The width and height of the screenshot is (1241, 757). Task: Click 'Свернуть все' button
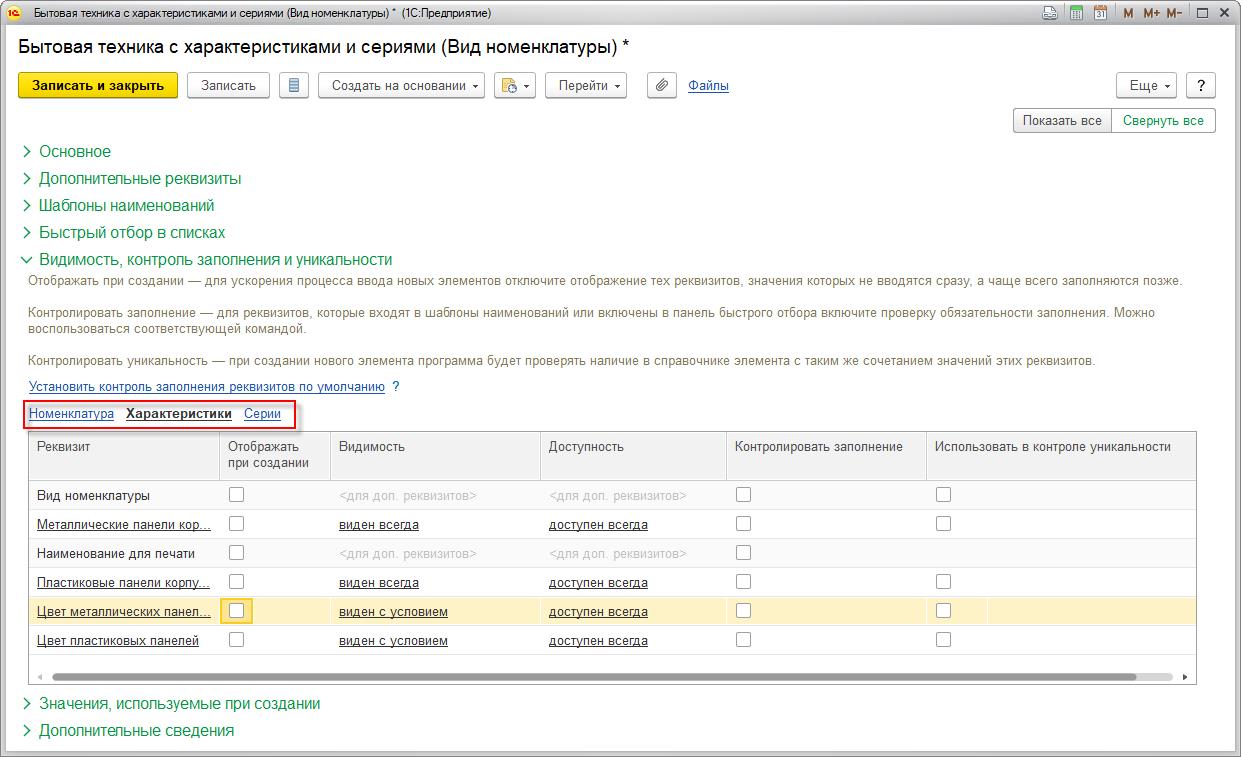pyautogui.click(x=1163, y=121)
